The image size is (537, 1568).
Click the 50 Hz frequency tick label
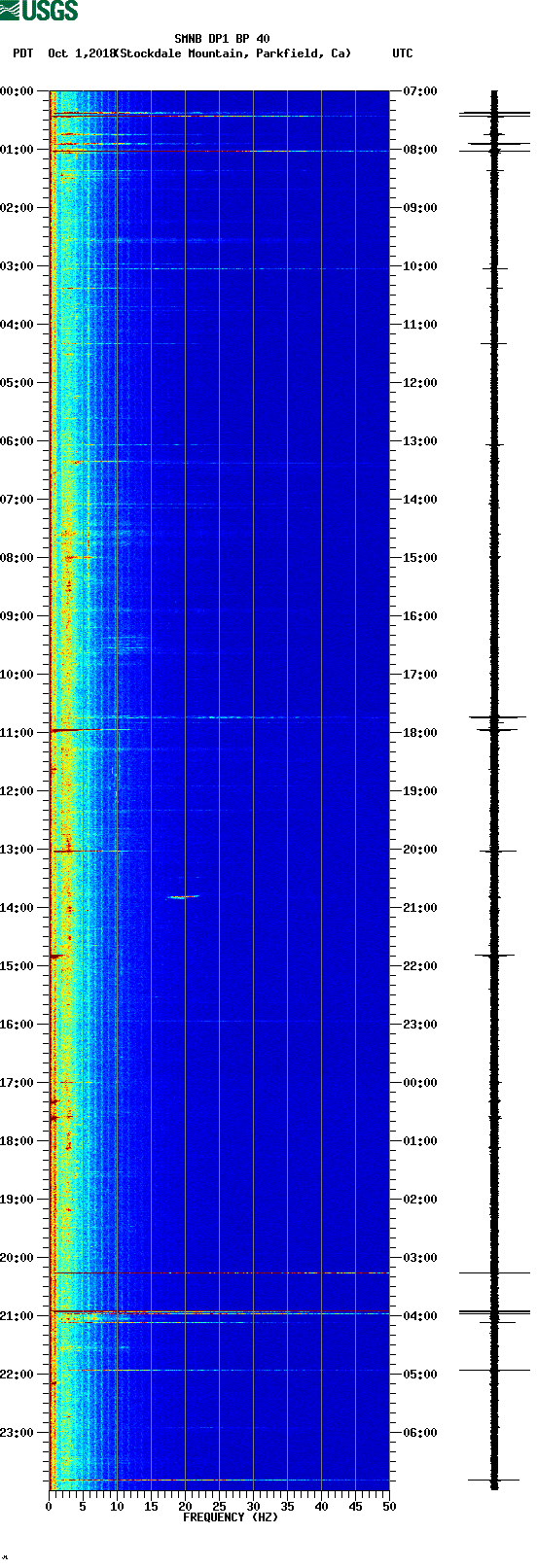[x=389, y=1507]
